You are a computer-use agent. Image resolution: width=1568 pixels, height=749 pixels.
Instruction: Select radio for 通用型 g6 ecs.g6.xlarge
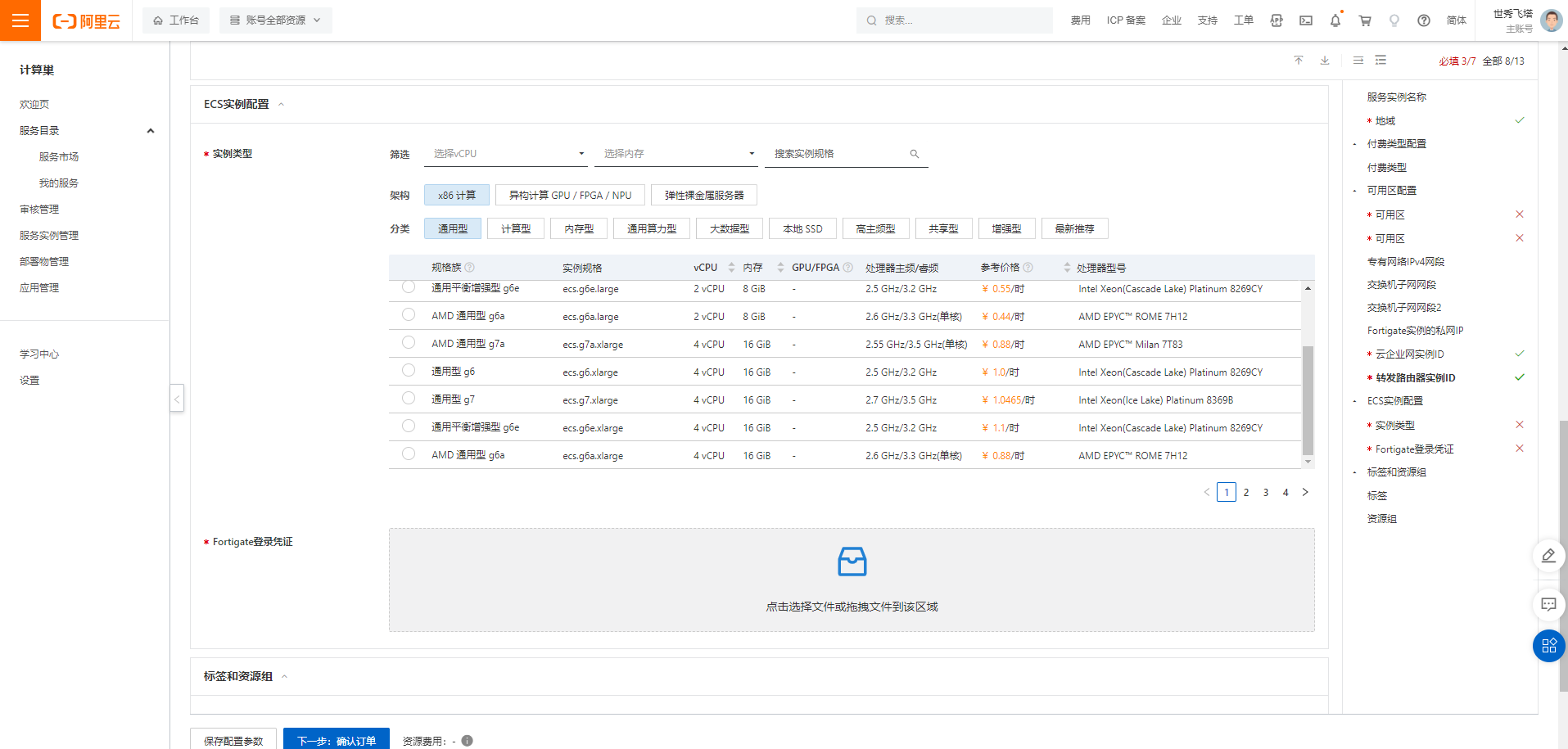pos(409,371)
